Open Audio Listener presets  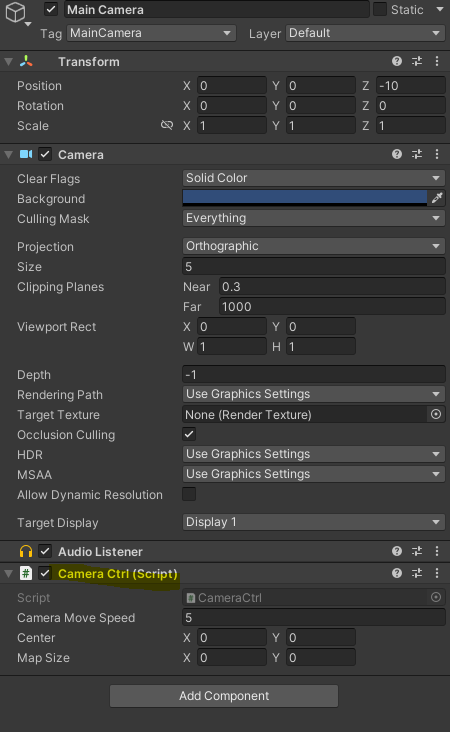coord(417,551)
